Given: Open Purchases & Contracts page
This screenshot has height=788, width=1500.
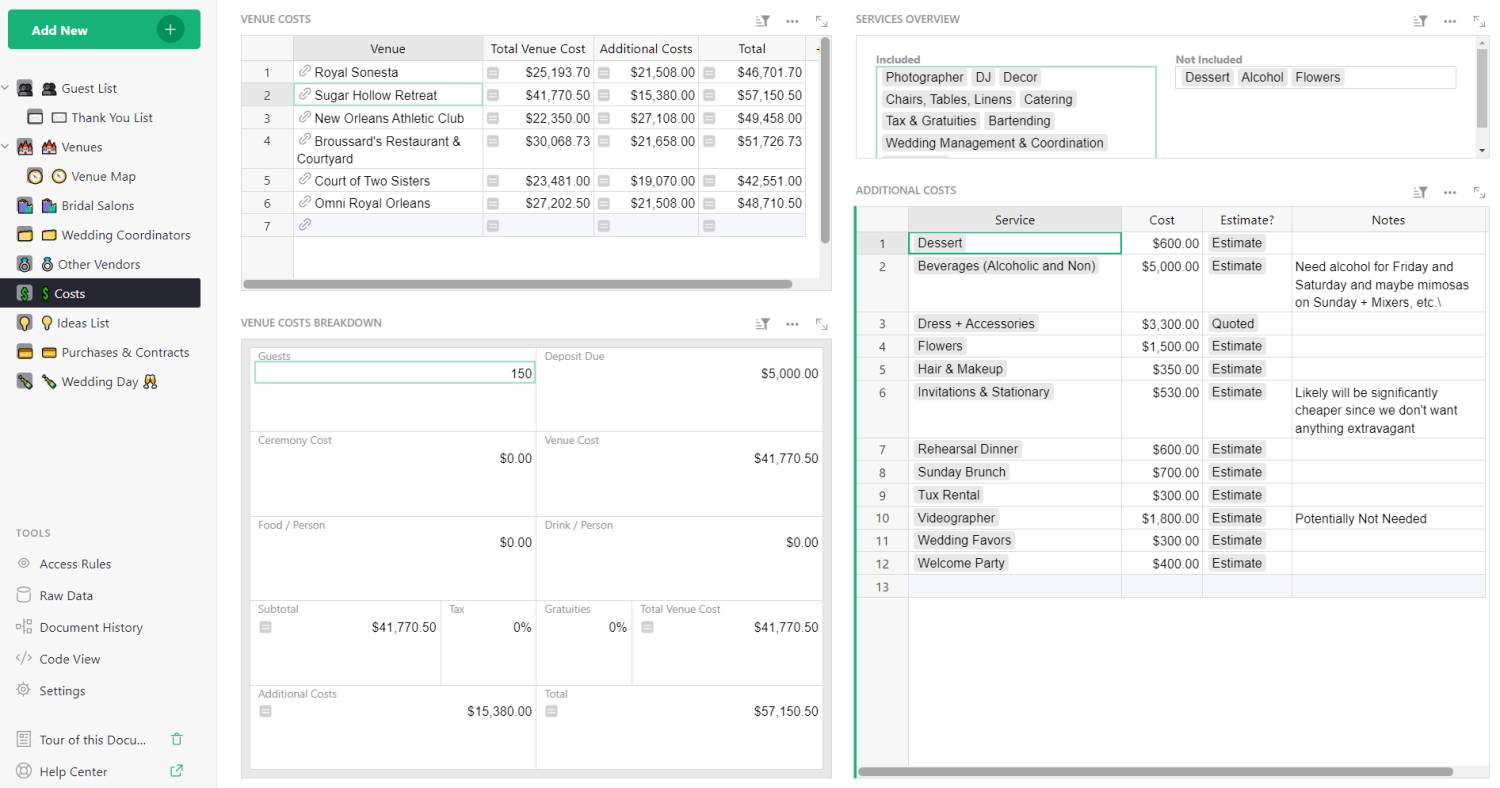Looking at the screenshot, I should 125,352.
